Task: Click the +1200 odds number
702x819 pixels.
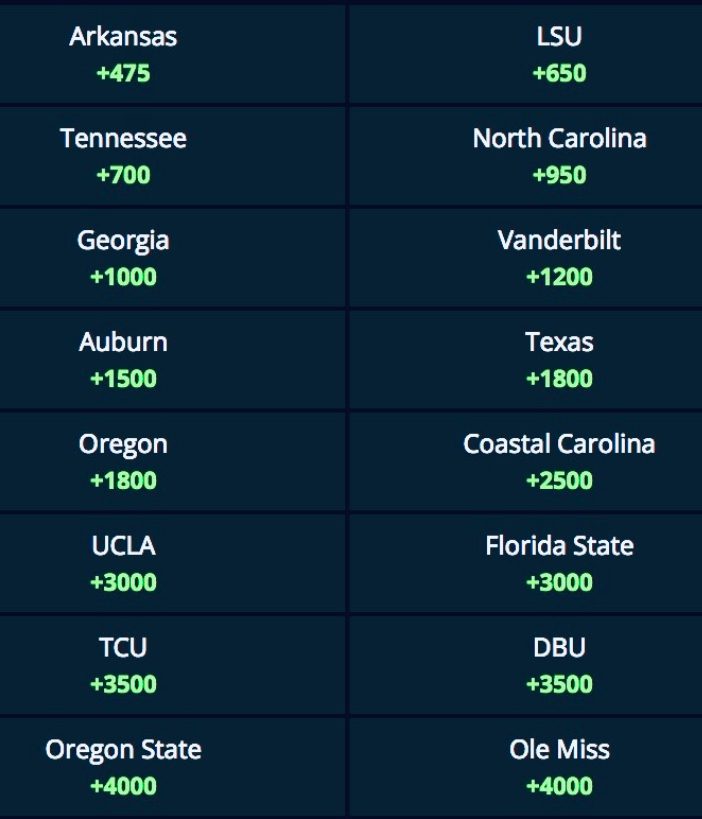Action: point(559,277)
